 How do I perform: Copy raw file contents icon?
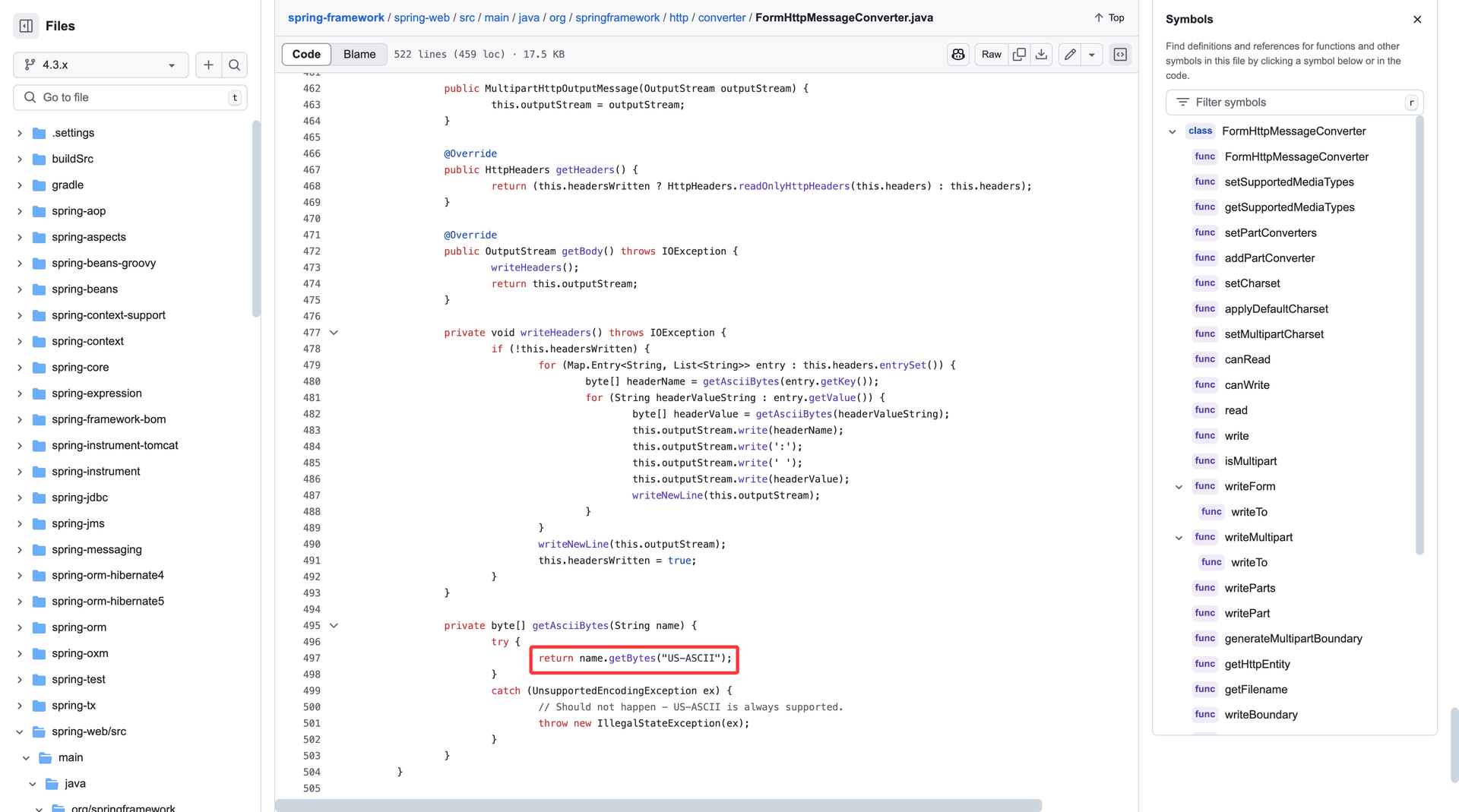pyautogui.click(x=1019, y=54)
